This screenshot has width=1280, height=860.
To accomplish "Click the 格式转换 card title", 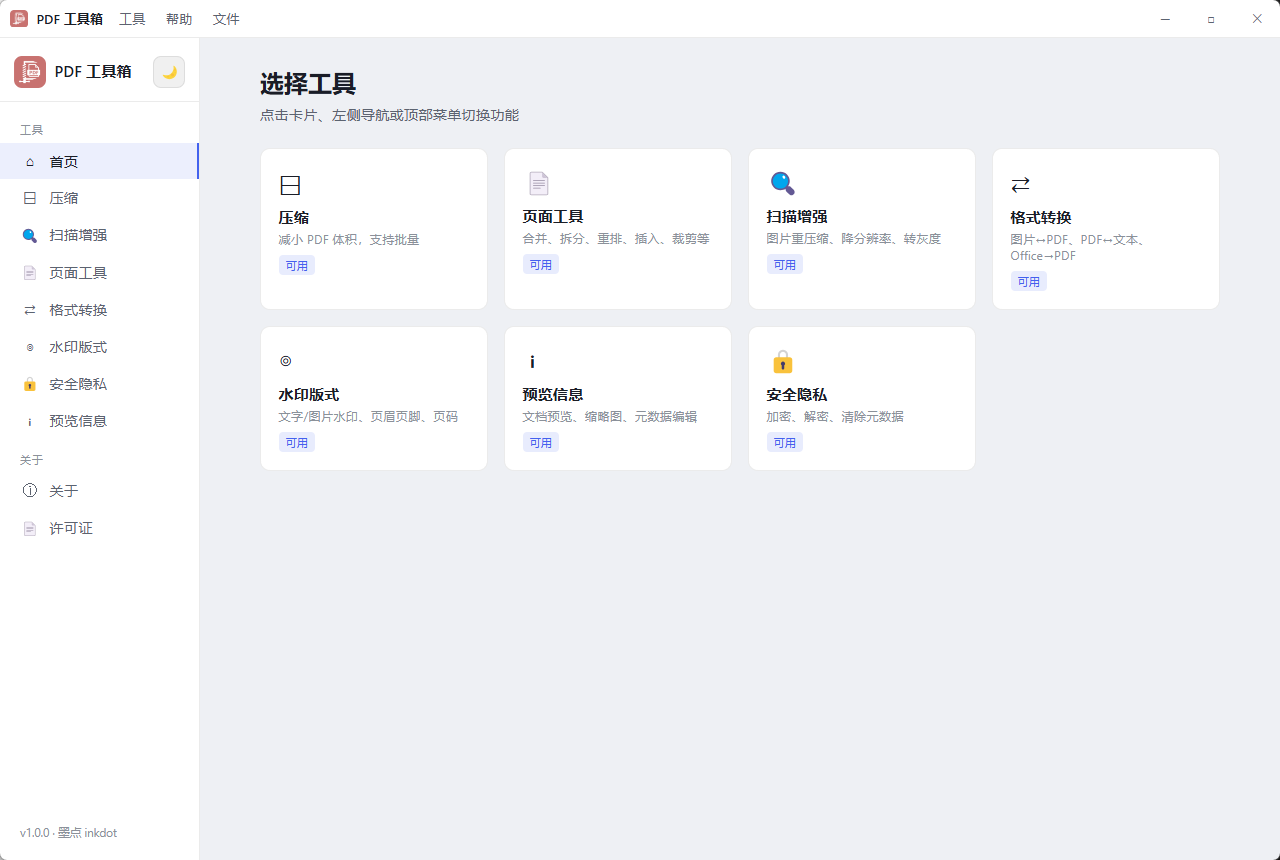I will [x=1041, y=218].
